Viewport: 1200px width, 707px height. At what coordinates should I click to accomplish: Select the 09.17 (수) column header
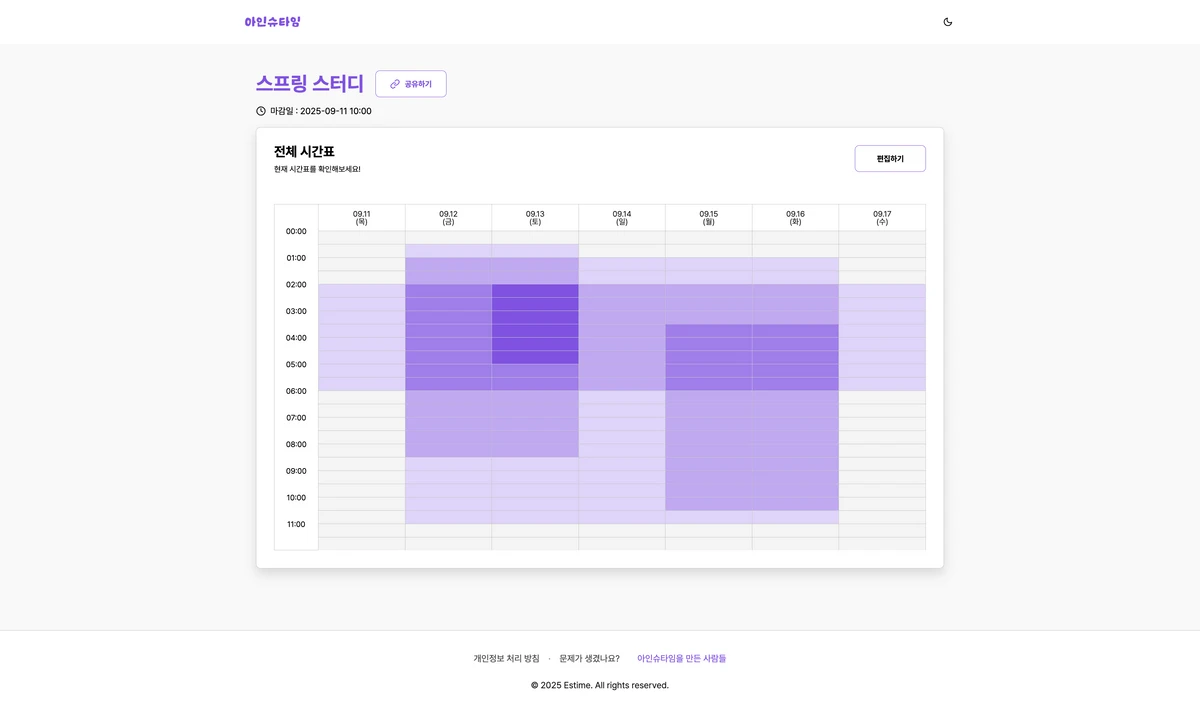point(882,218)
